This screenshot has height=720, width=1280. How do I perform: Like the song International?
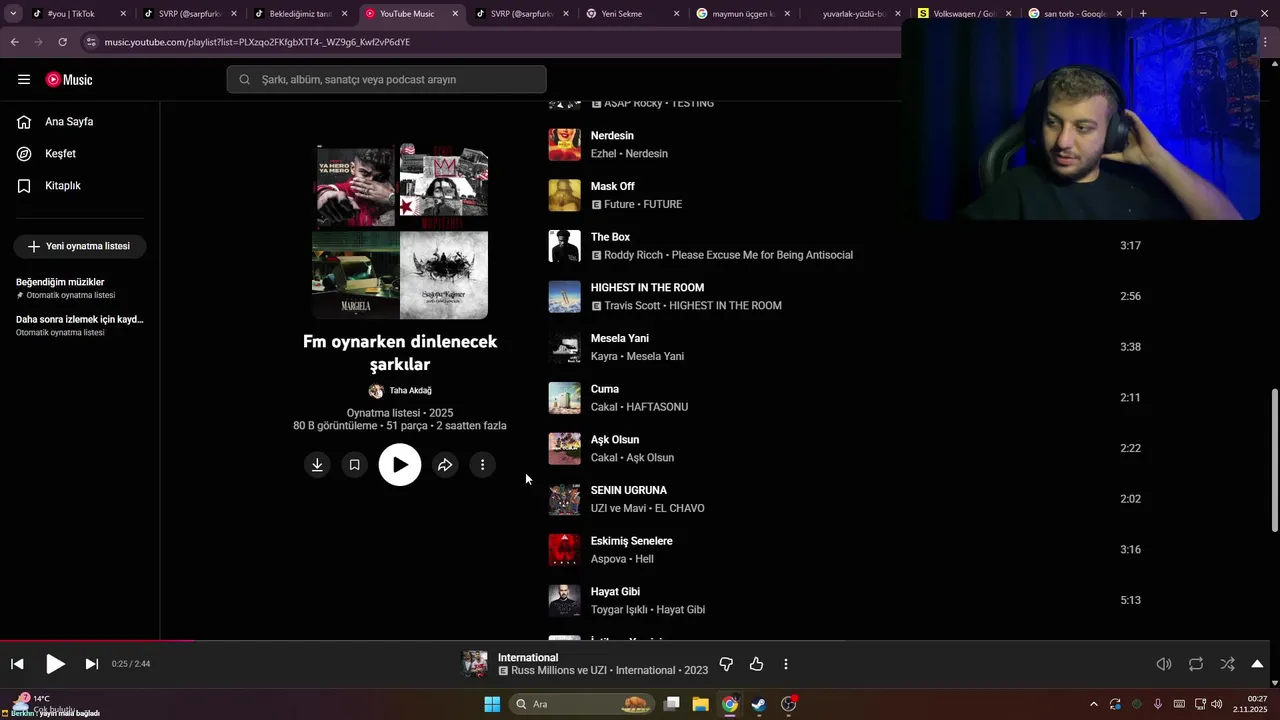click(757, 664)
